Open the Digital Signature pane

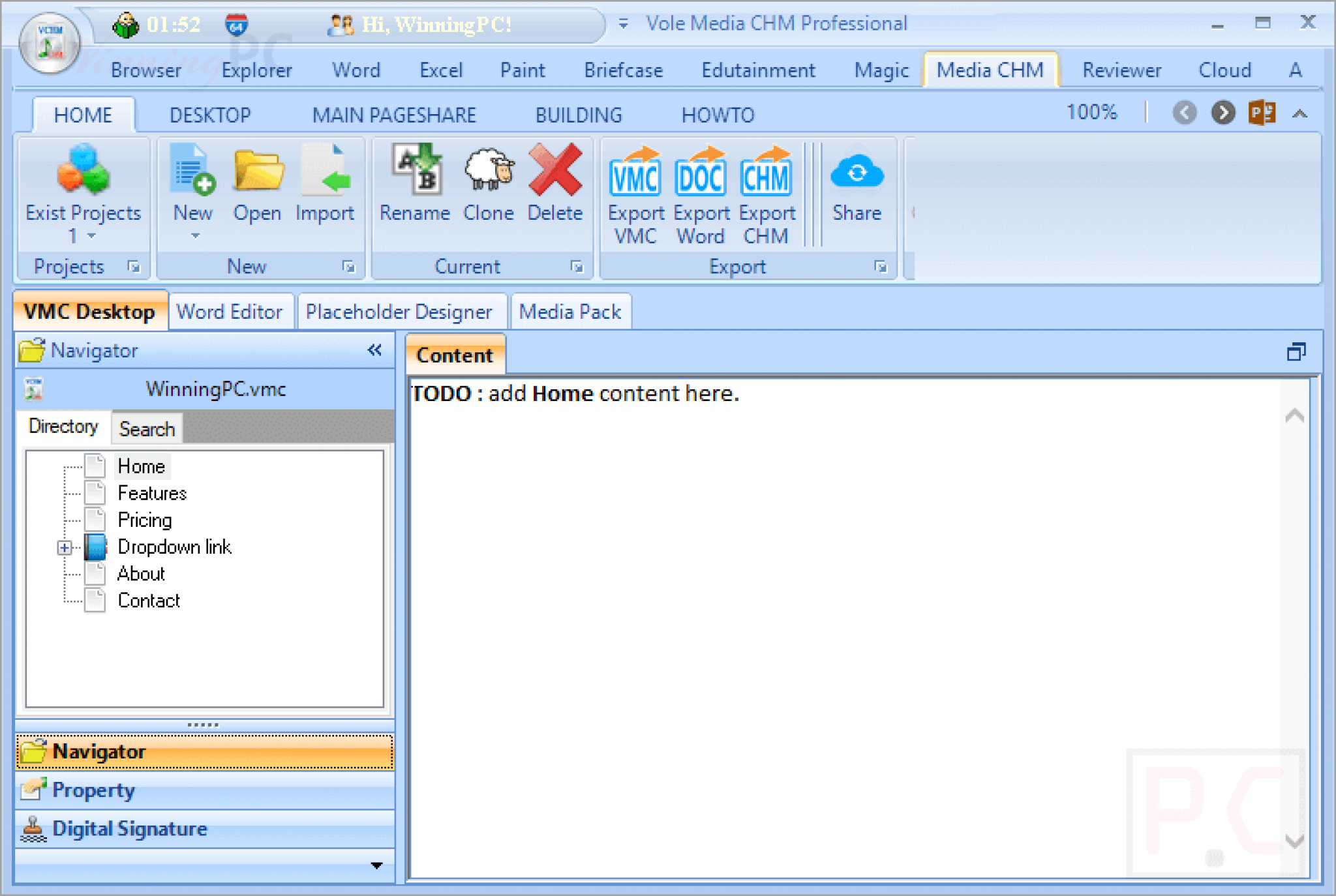click(205, 829)
